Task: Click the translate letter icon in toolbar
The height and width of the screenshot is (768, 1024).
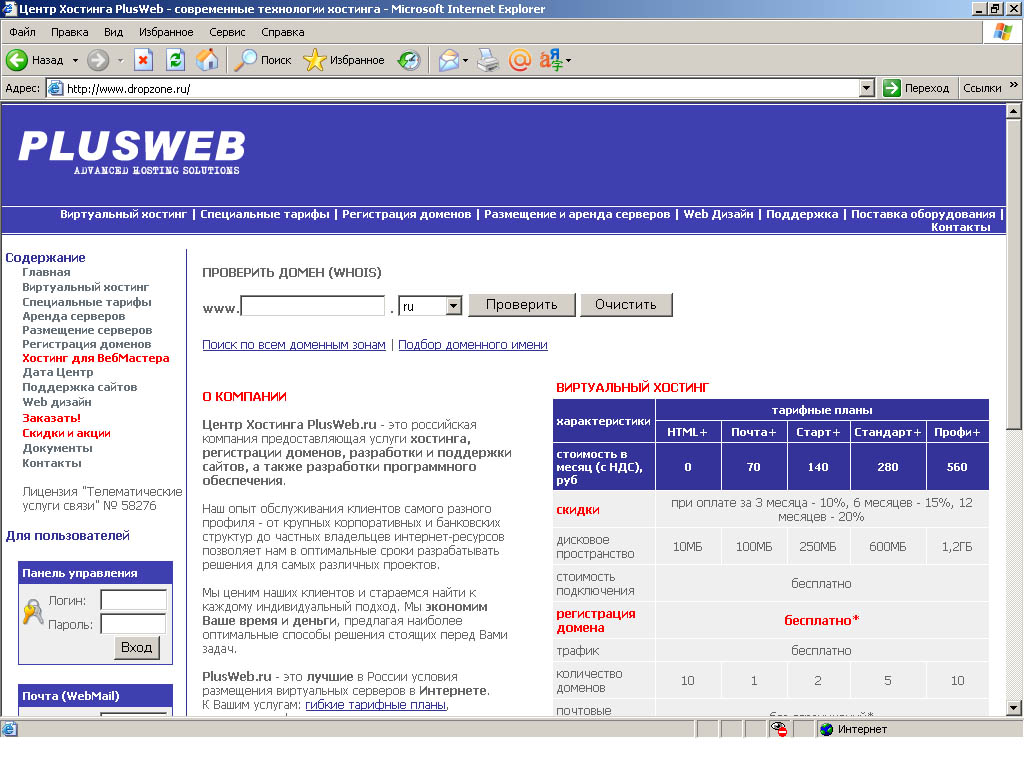Action: click(551, 60)
